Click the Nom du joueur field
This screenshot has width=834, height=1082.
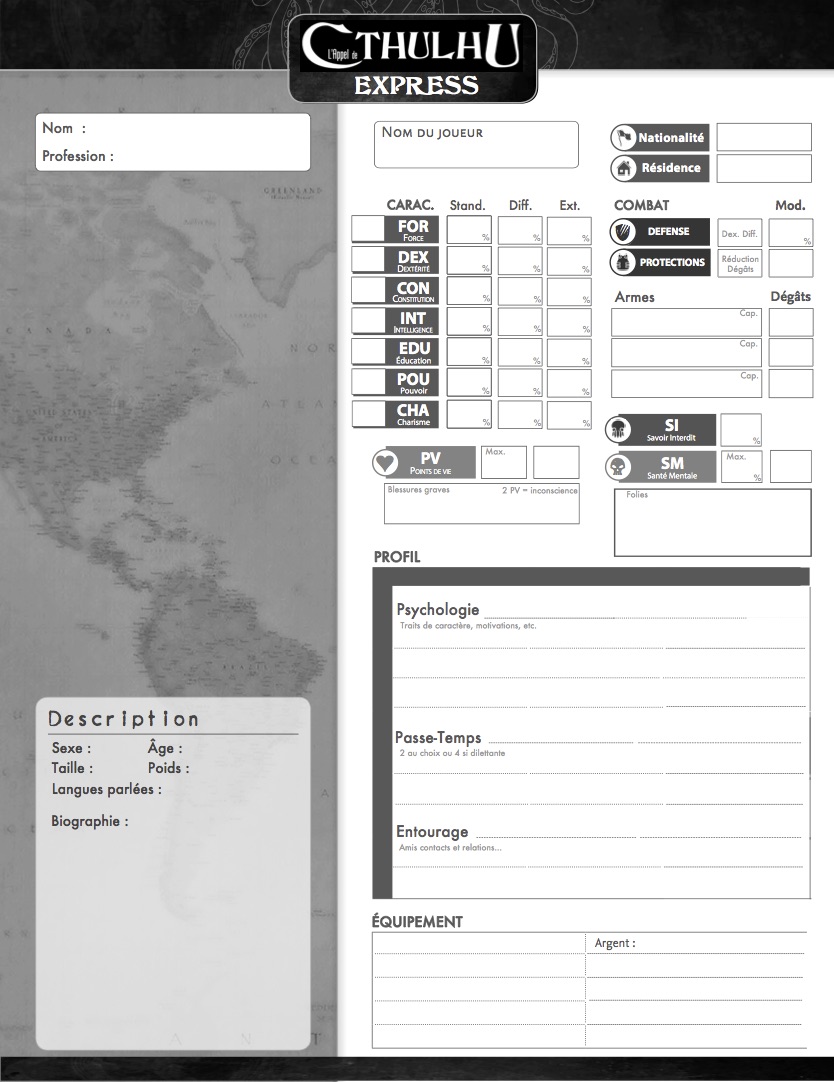click(x=476, y=145)
